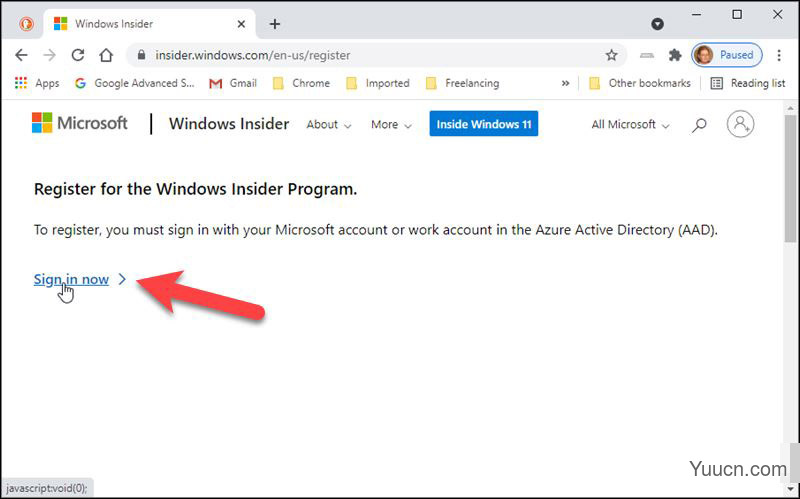This screenshot has width=800, height=499.
Task: Reload the page
Action: tap(78, 55)
